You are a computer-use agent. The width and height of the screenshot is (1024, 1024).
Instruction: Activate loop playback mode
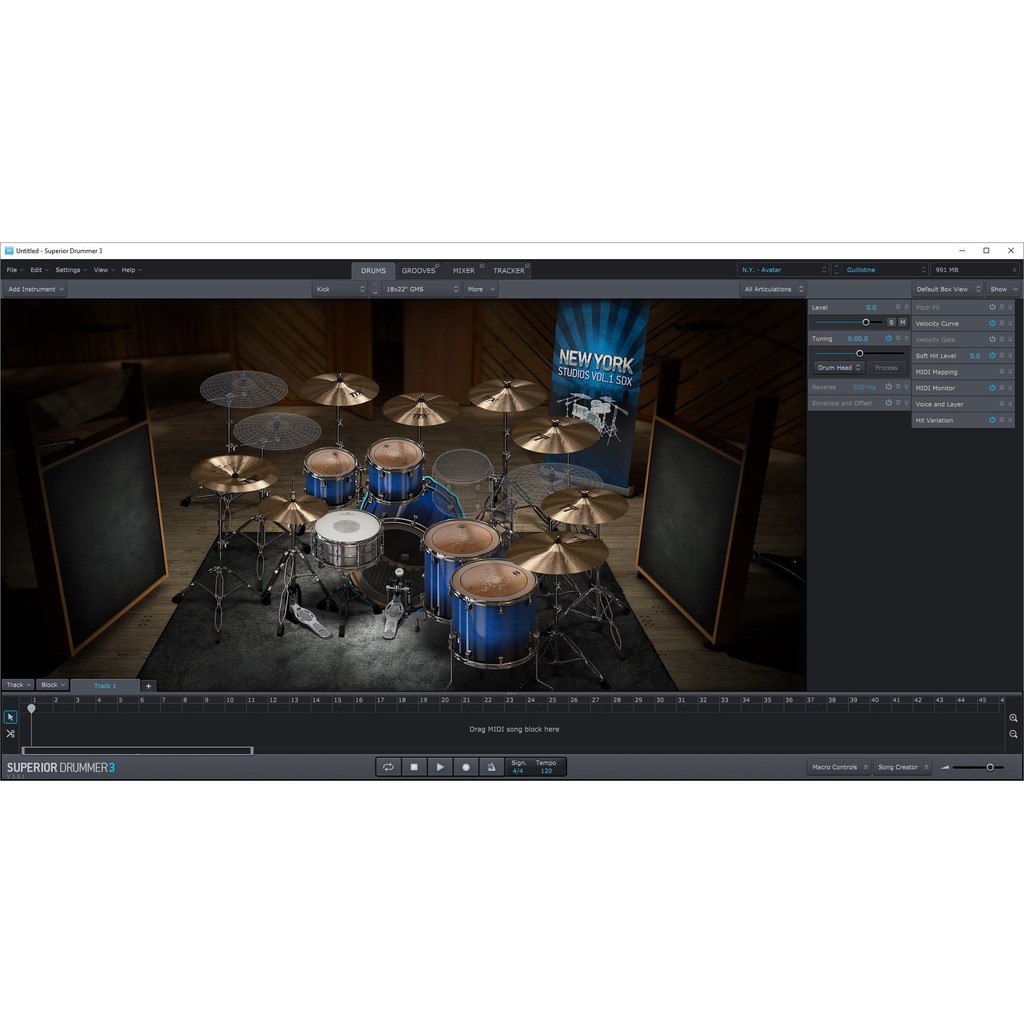[389, 767]
